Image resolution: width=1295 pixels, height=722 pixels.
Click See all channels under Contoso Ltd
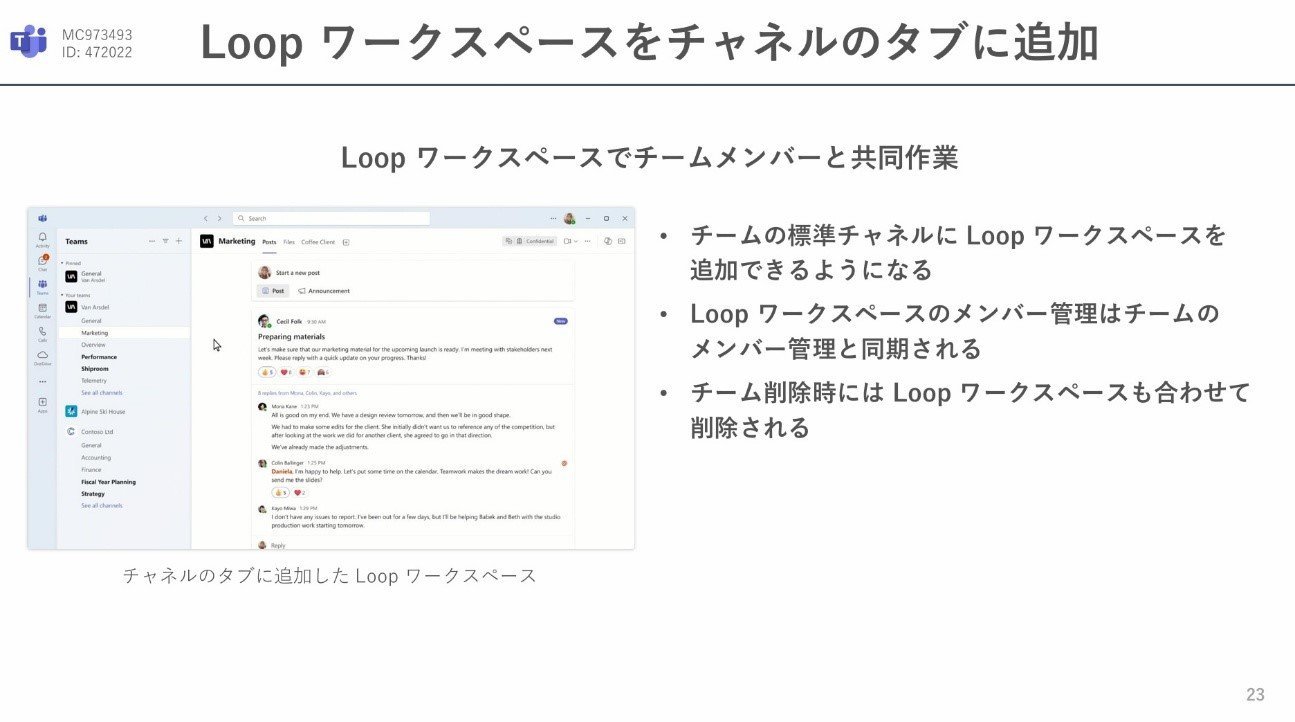point(102,506)
